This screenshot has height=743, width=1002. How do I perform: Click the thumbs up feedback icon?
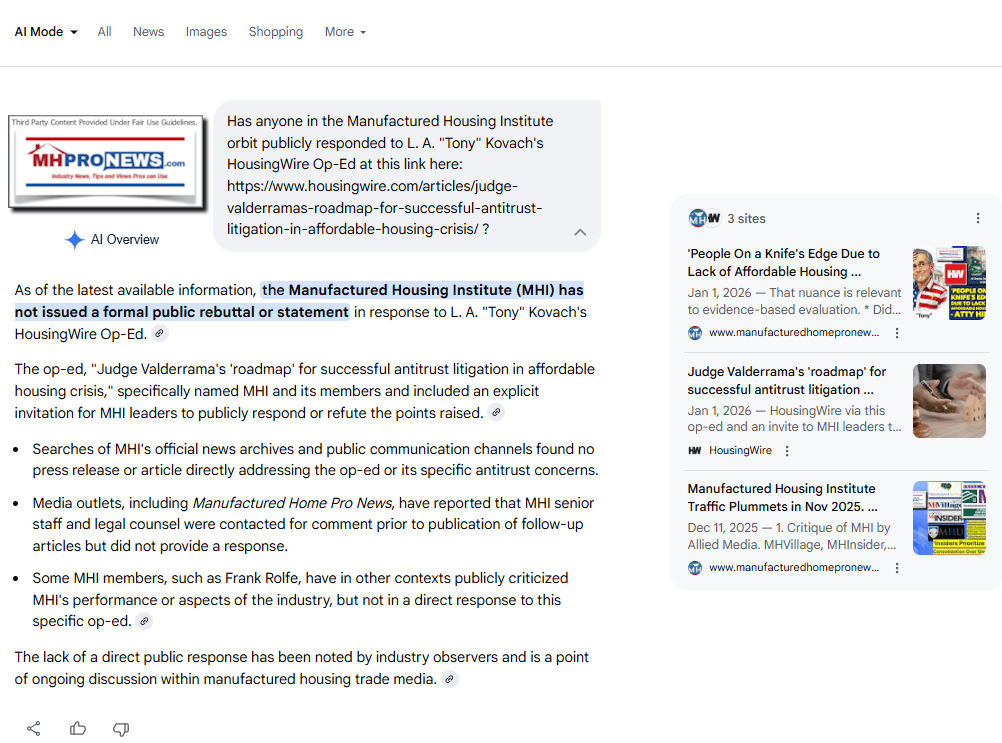click(78, 728)
